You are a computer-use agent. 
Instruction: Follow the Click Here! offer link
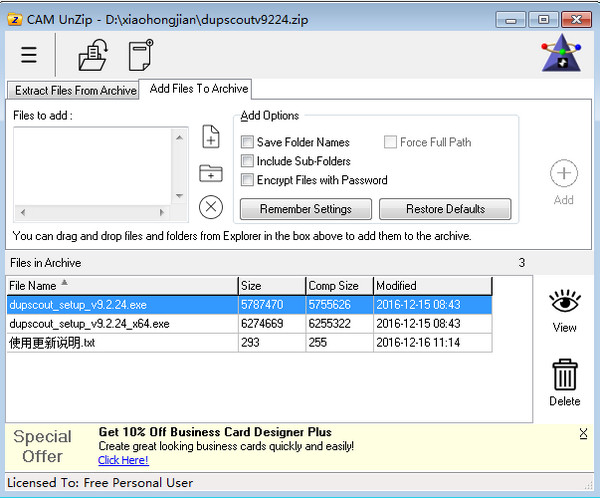click(x=123, y=460)
